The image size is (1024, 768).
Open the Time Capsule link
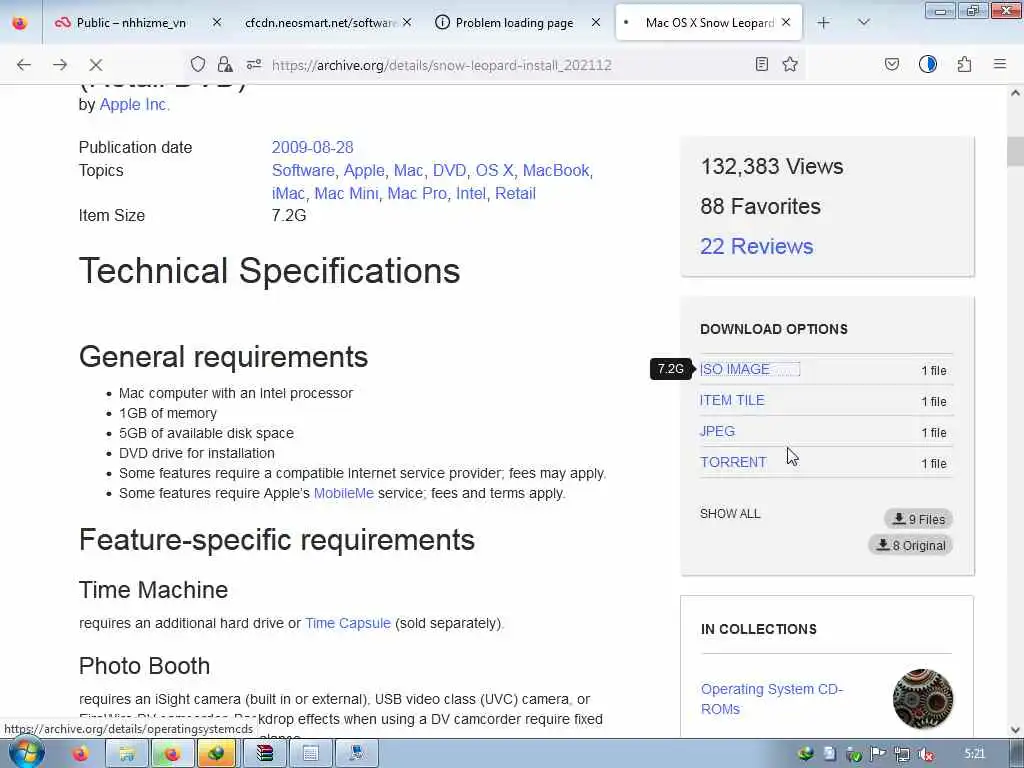pyautogui.click(x=347, y=623)
